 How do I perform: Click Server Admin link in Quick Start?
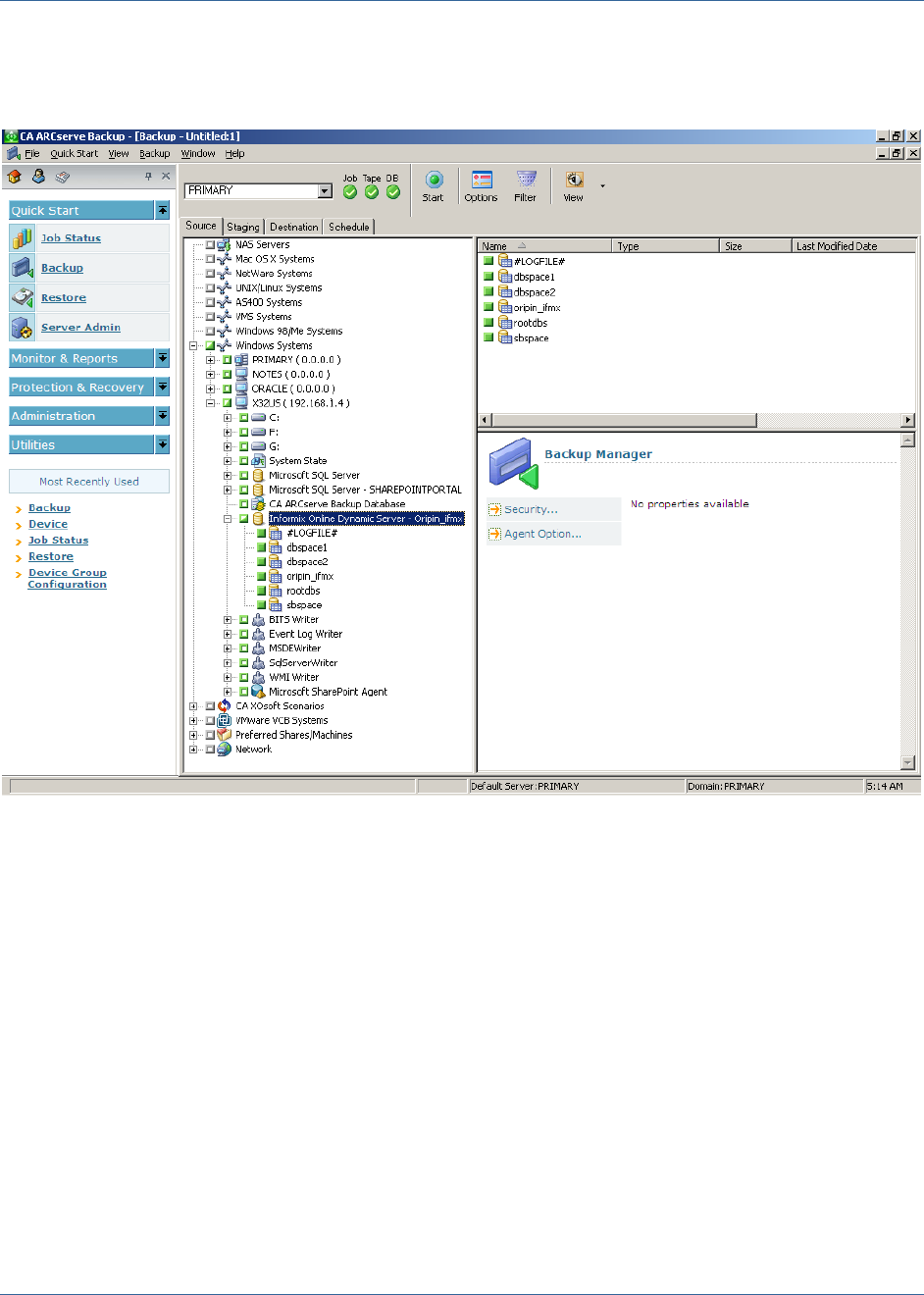click(80, 328)
